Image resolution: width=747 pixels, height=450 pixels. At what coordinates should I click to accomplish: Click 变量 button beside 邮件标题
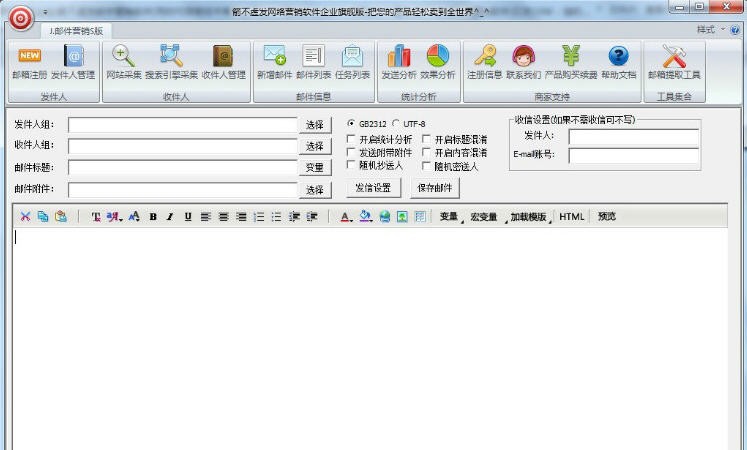click(315, 168)
